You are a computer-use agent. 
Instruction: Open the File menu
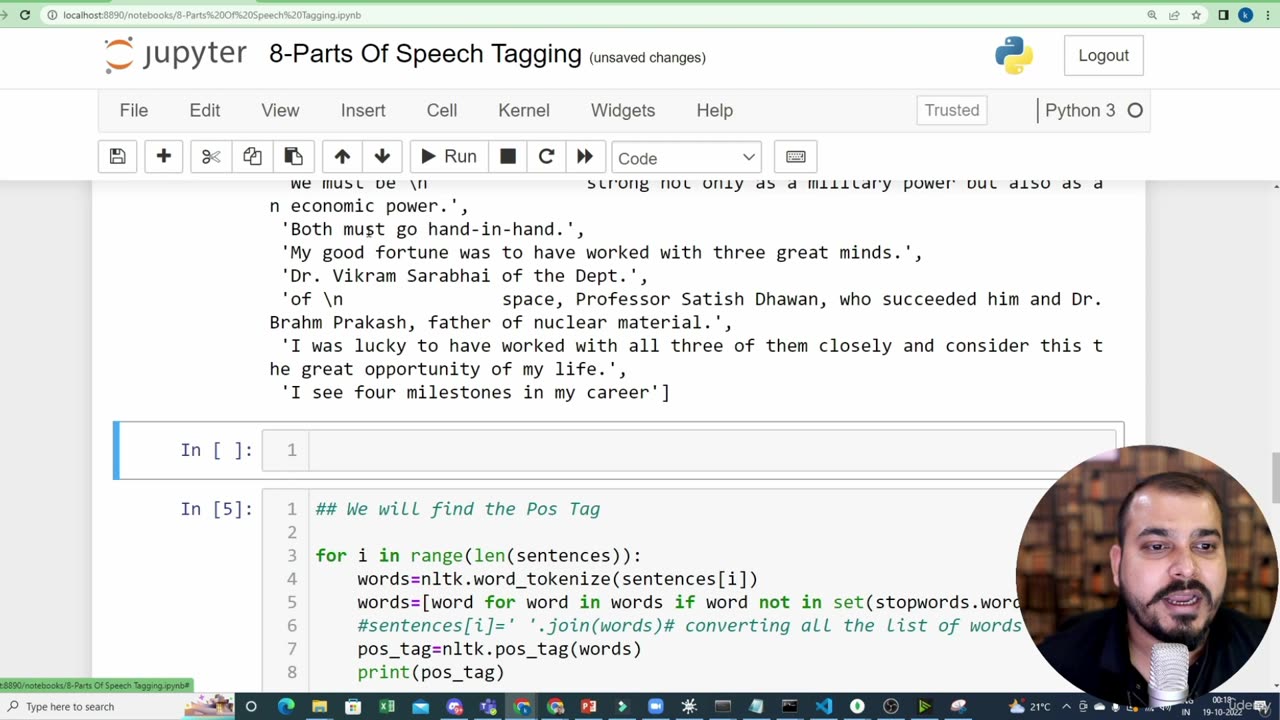coord(134,110)
